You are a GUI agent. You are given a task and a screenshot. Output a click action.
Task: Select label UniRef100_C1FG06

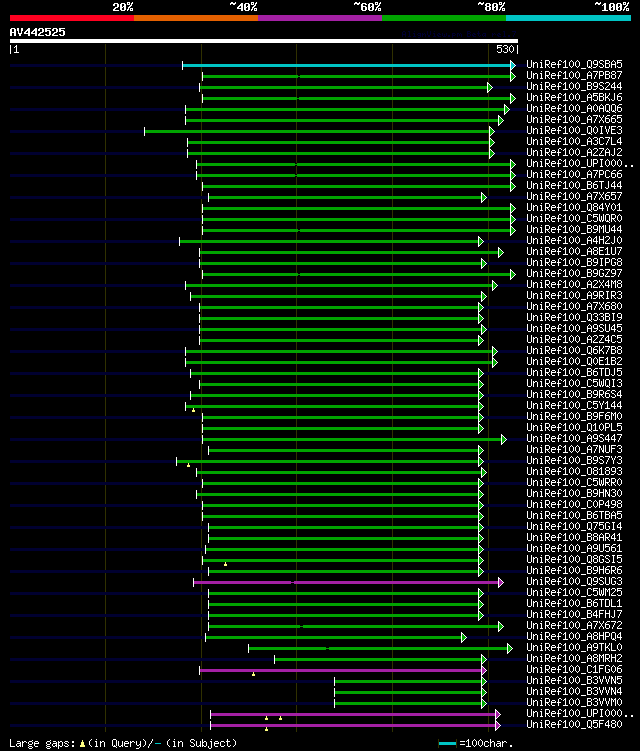[574, 670]
